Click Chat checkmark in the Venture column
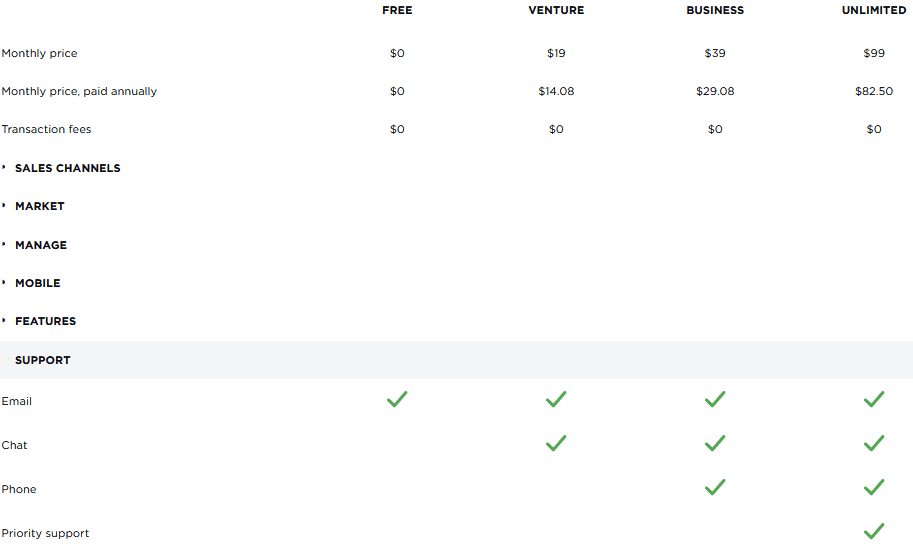The image size is (913, 554). (x=556, y=444)
